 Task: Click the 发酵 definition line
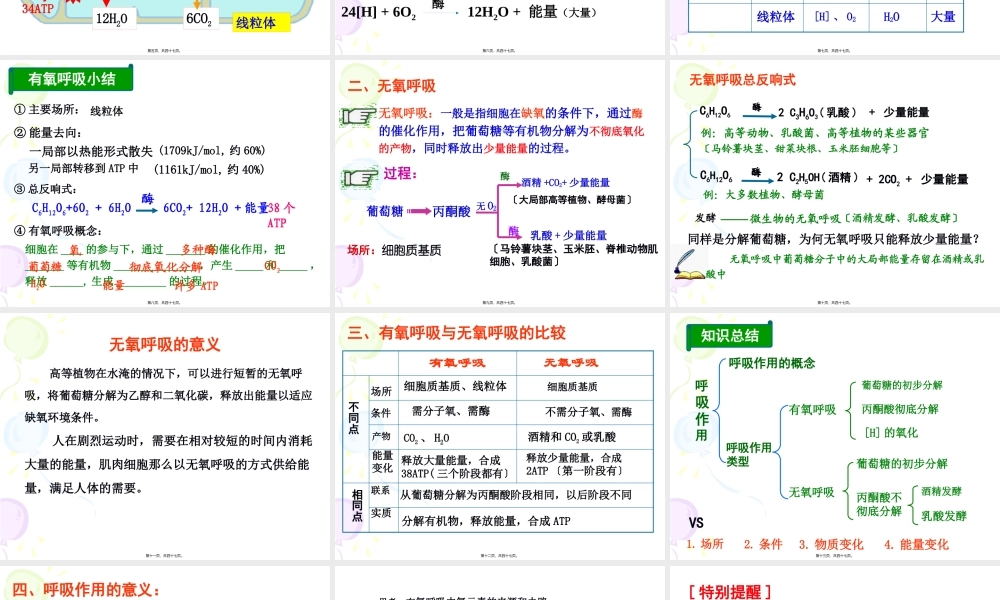(x=827, y=218)
